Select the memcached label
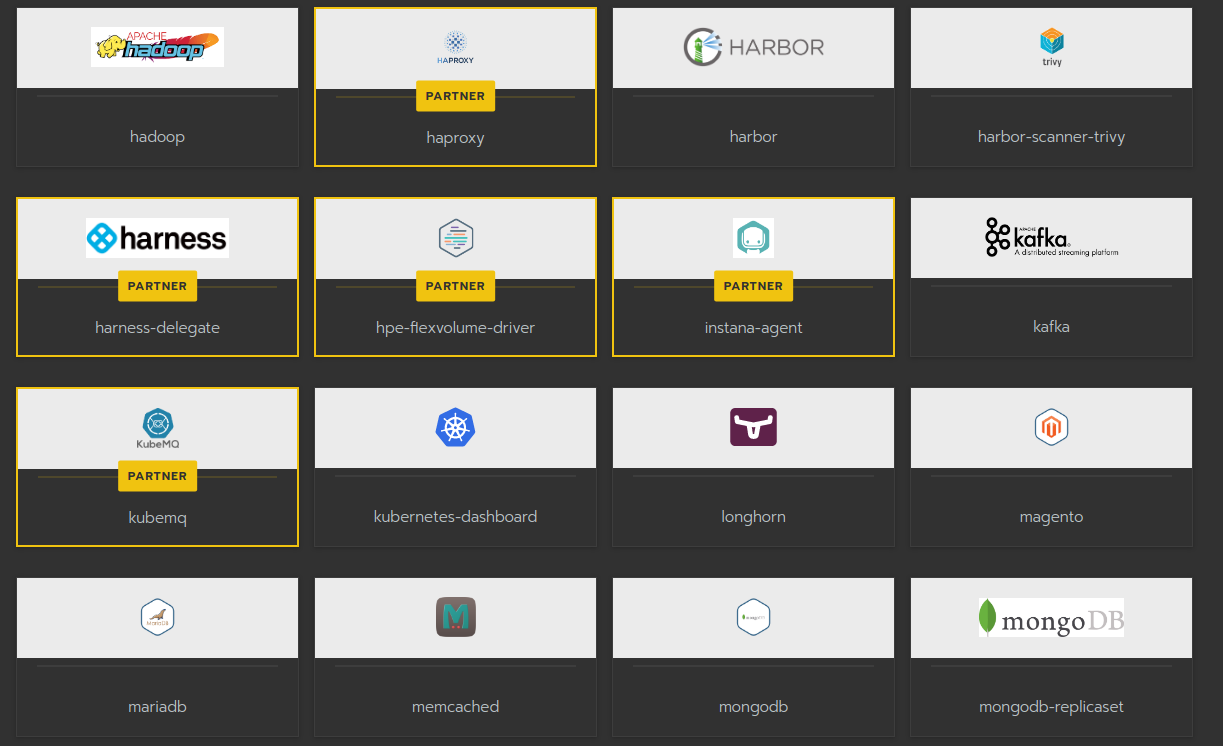1223x746 pixels. tap(455, 706)
